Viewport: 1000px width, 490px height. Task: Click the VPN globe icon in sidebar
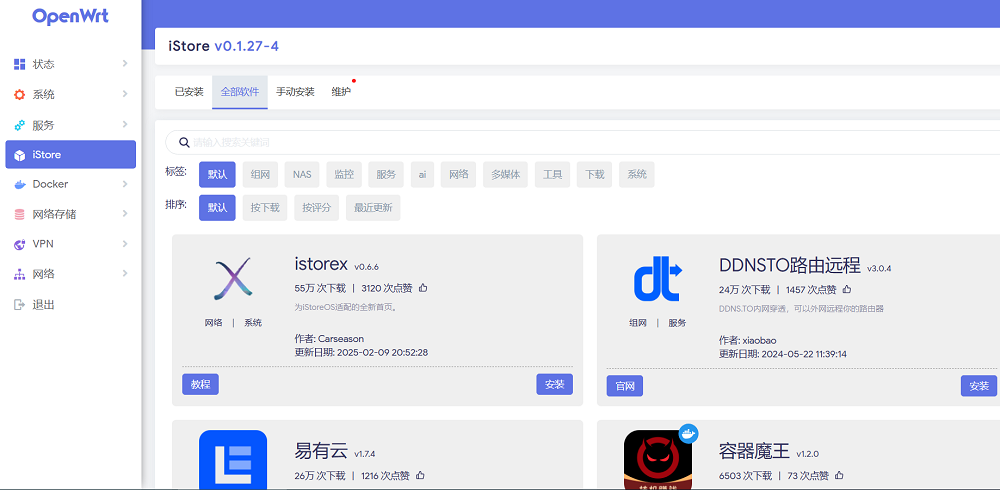[20, 244]
